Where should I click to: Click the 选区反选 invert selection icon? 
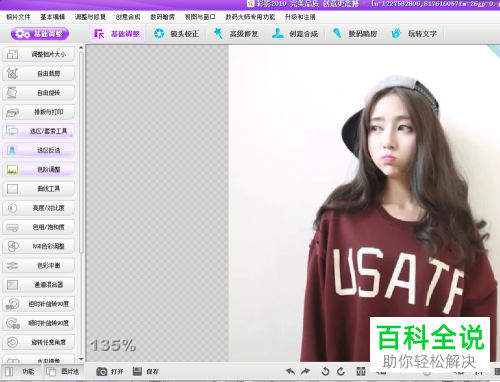click(x=12, y=150)
